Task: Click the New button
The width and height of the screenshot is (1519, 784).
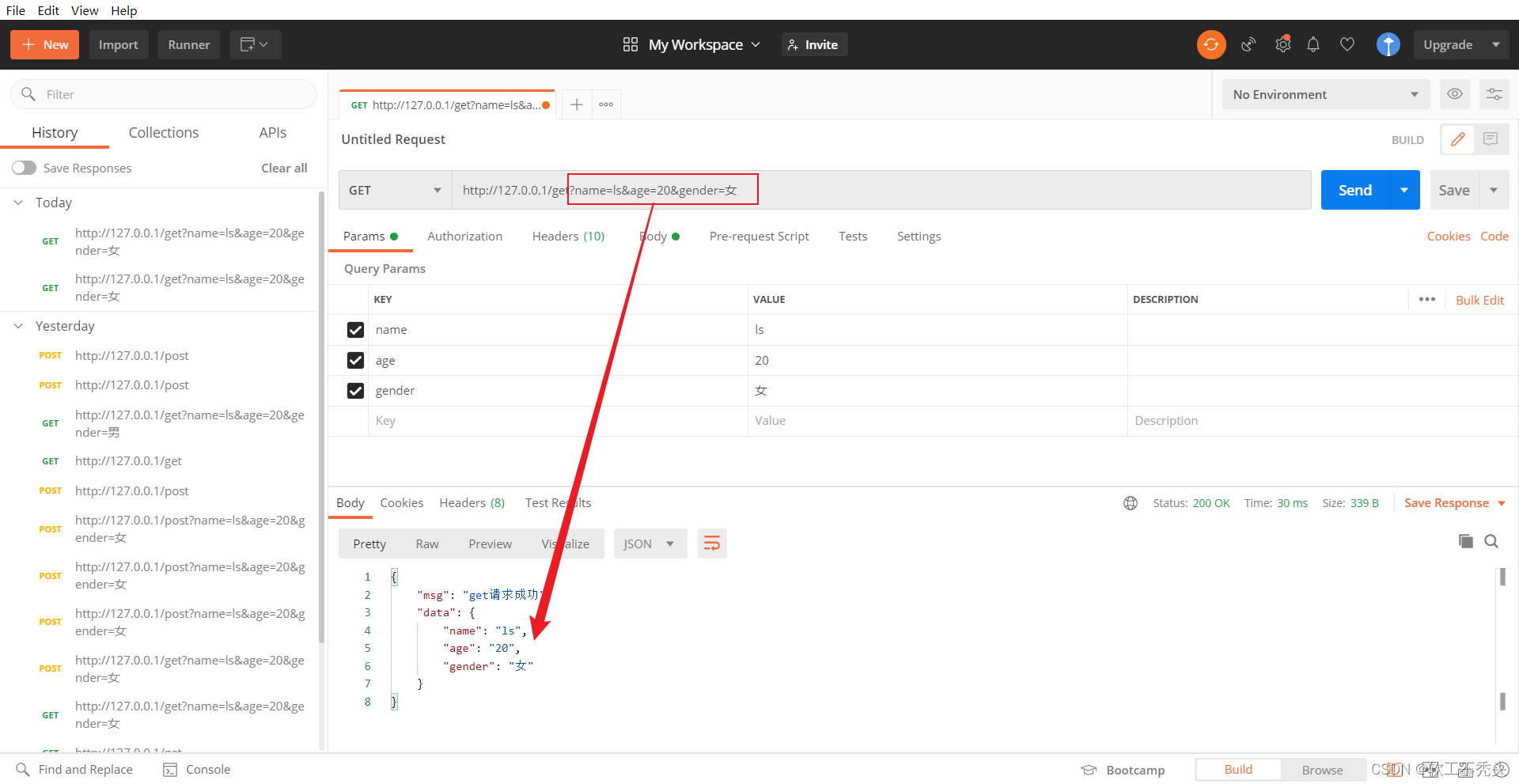Action: coord(45,44)
